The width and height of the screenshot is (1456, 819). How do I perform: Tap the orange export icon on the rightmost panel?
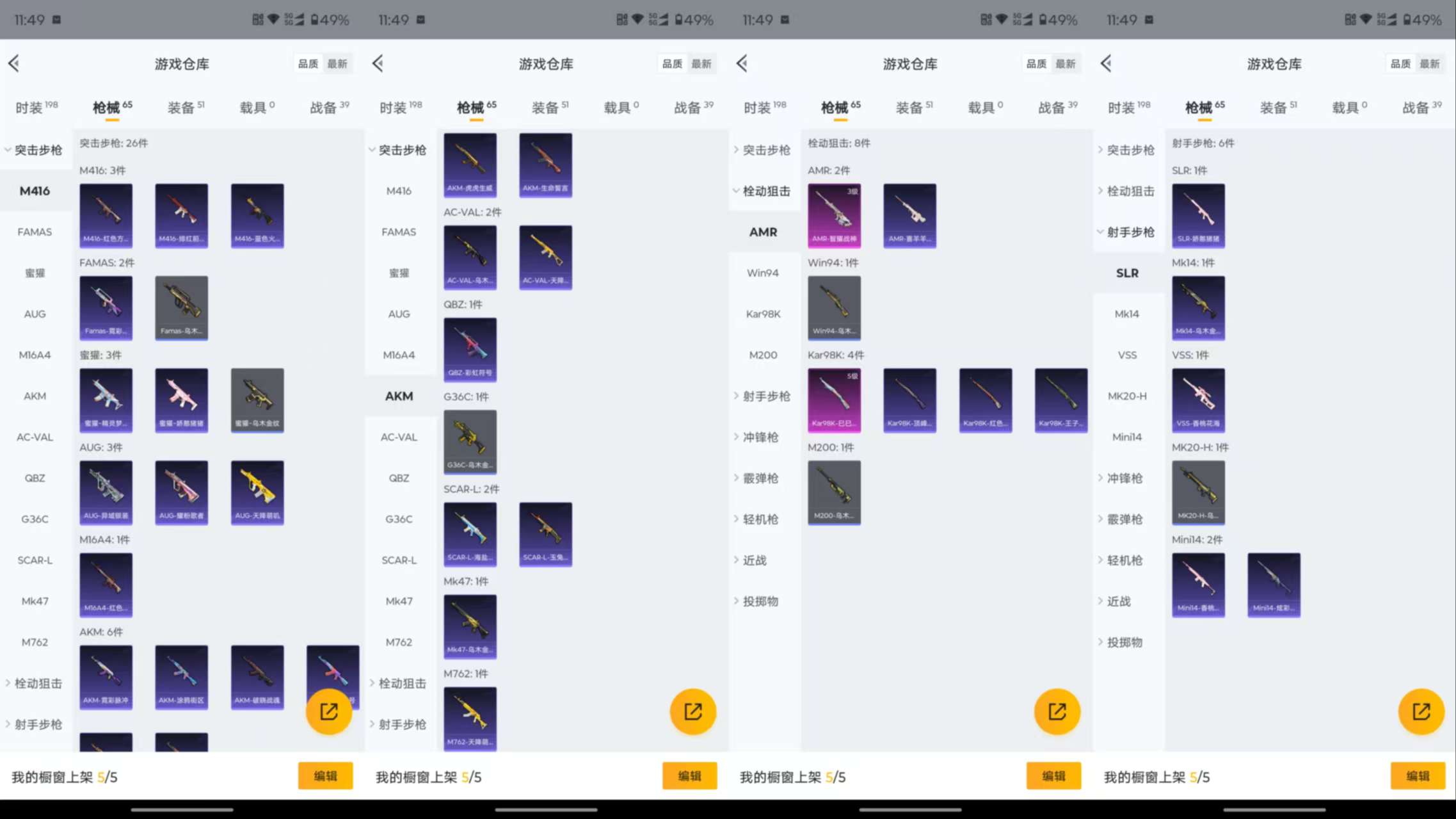pos(1421,711)
